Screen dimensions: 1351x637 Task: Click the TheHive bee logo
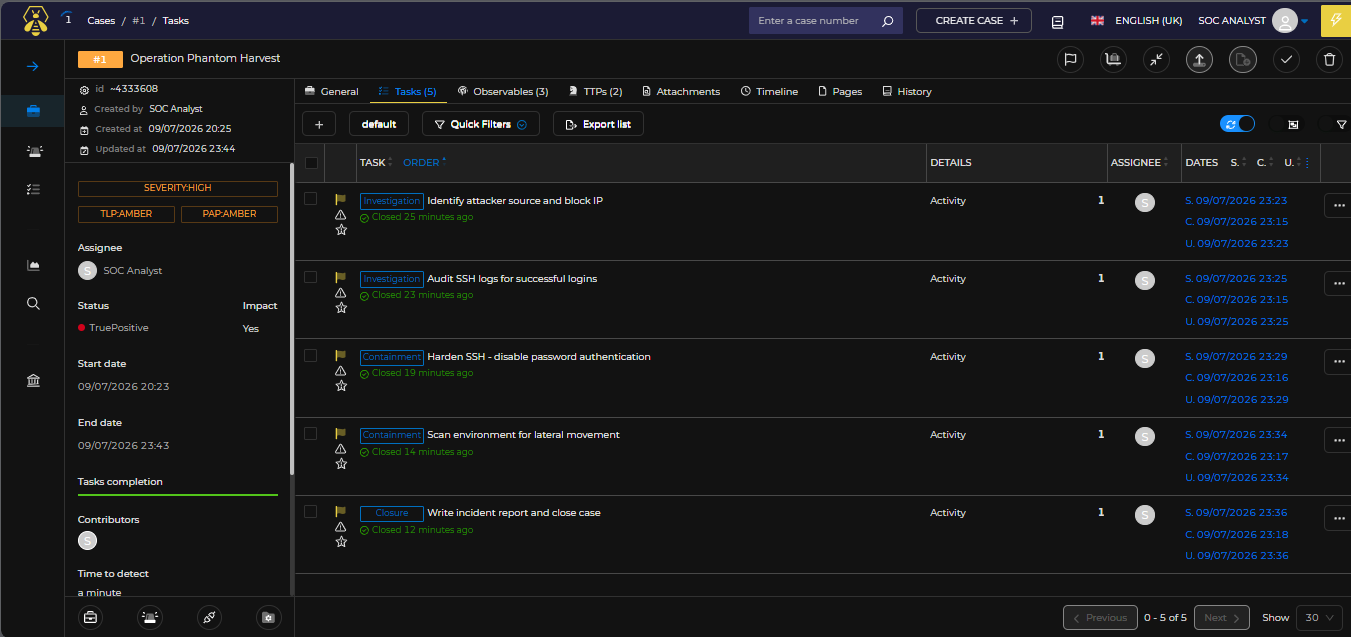coord(36,19)
